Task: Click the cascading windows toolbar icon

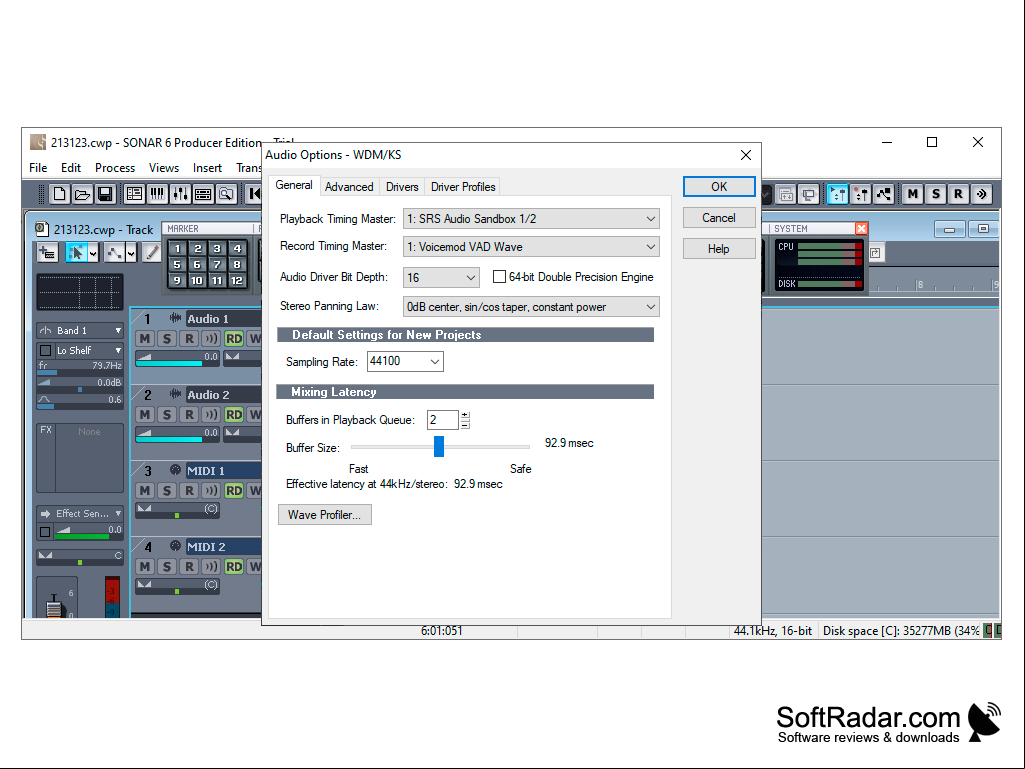Action: 786,194
